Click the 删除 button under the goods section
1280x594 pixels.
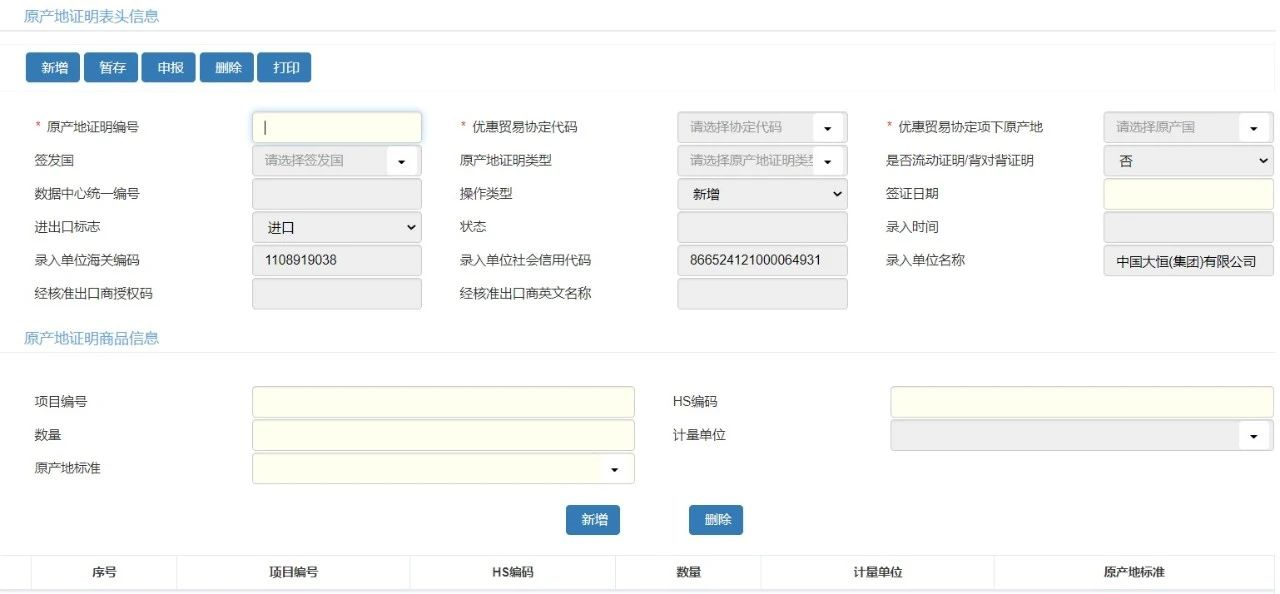click(716, 520)
